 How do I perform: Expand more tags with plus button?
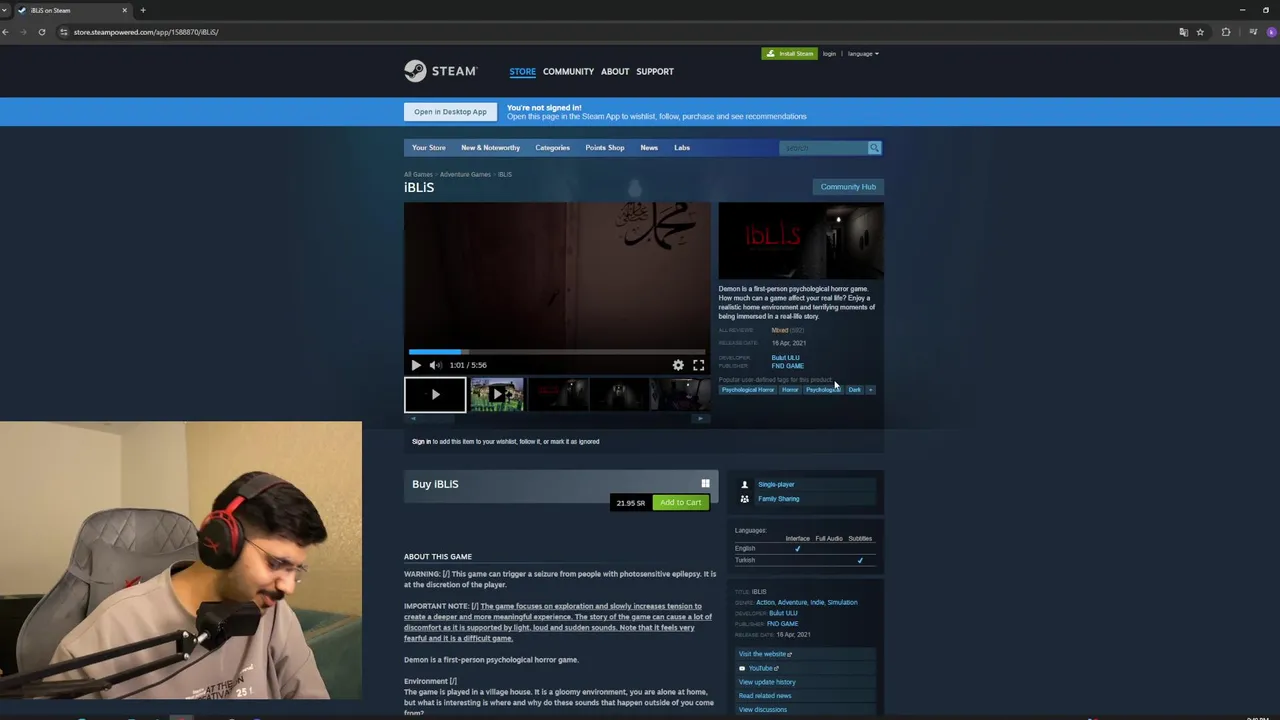pos(870,390)
